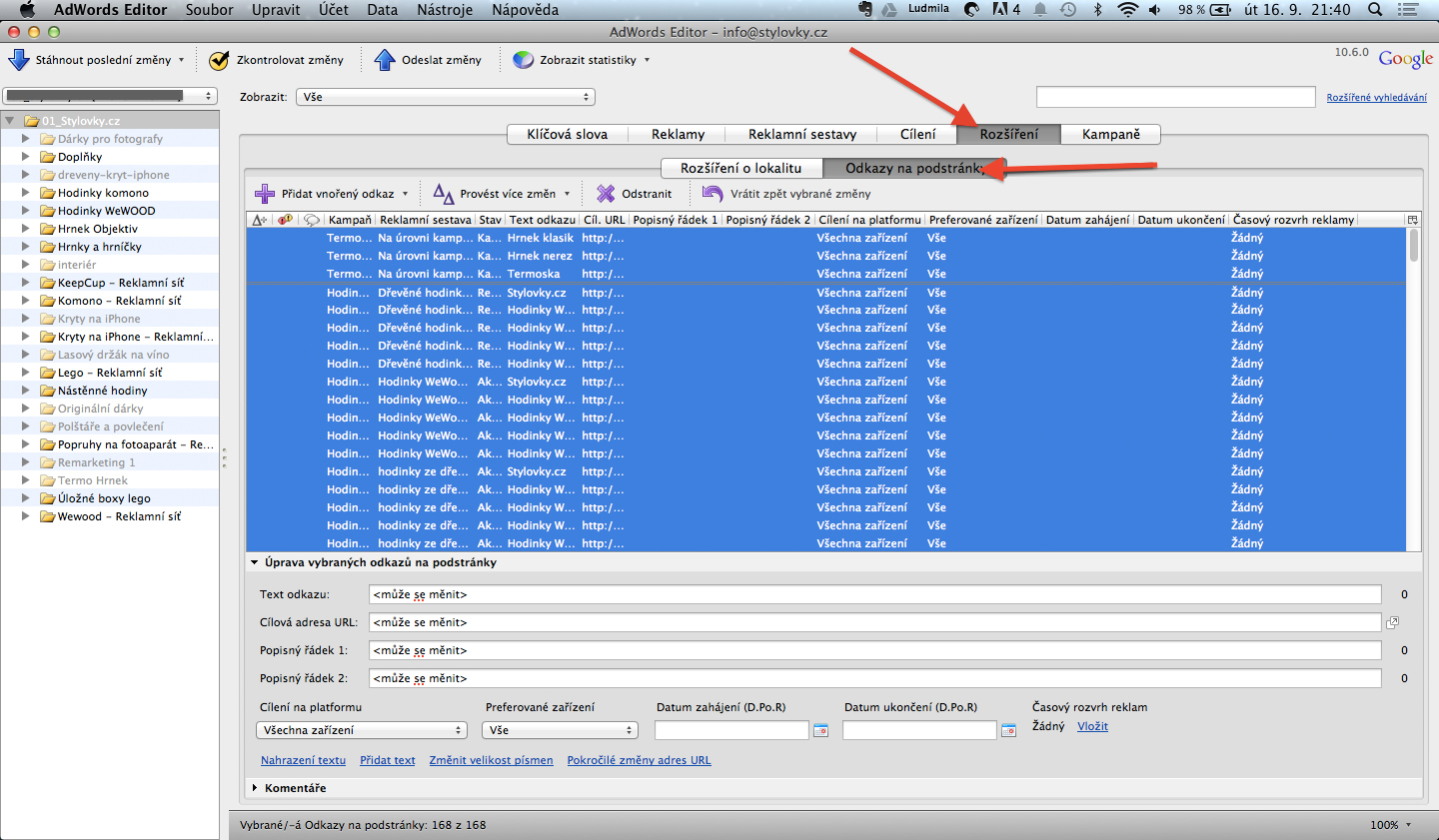
Task: Select the row with Termoska link text
Action: 826,274
